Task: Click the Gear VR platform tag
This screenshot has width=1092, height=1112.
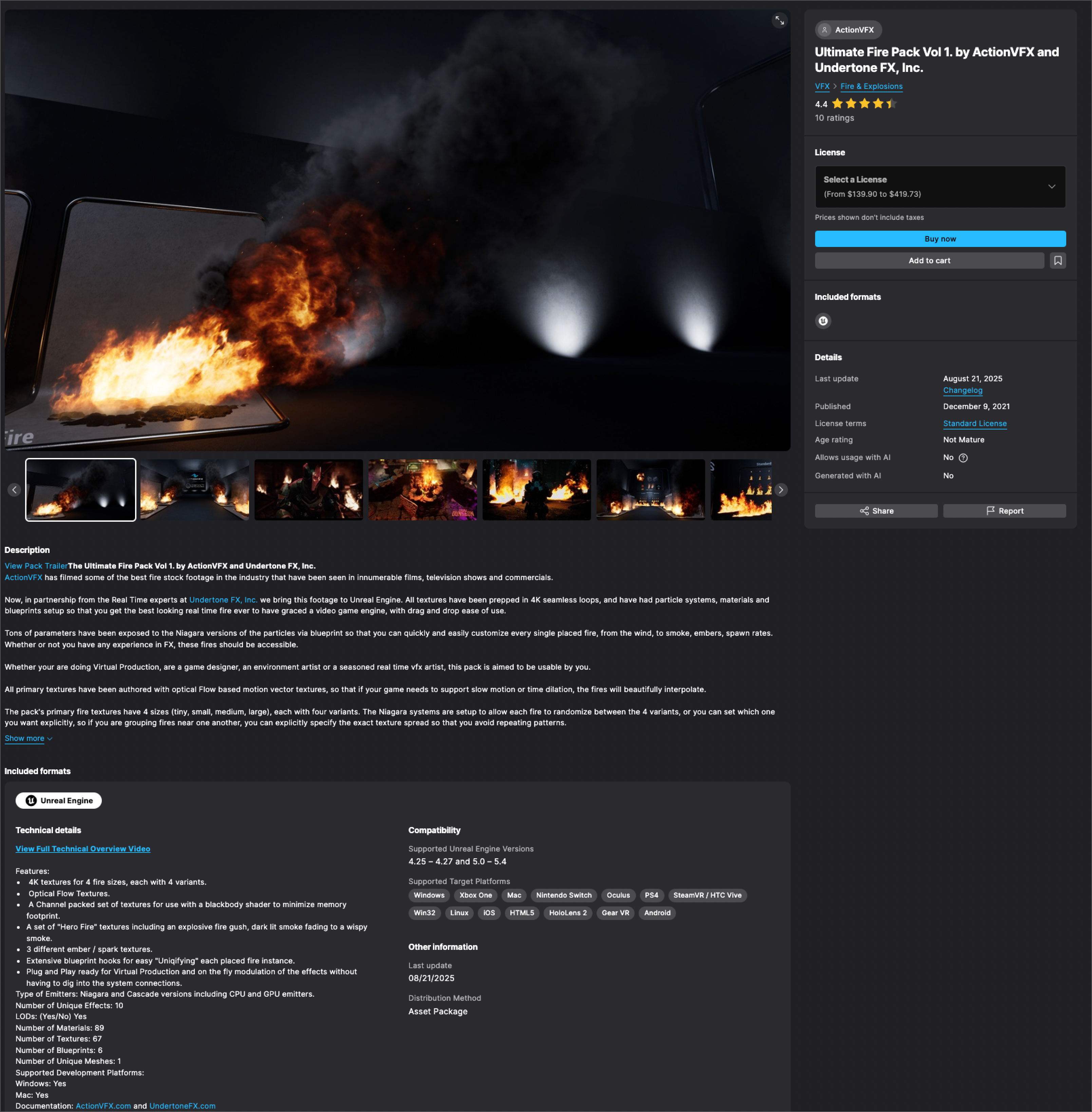Action: [616, 913]
